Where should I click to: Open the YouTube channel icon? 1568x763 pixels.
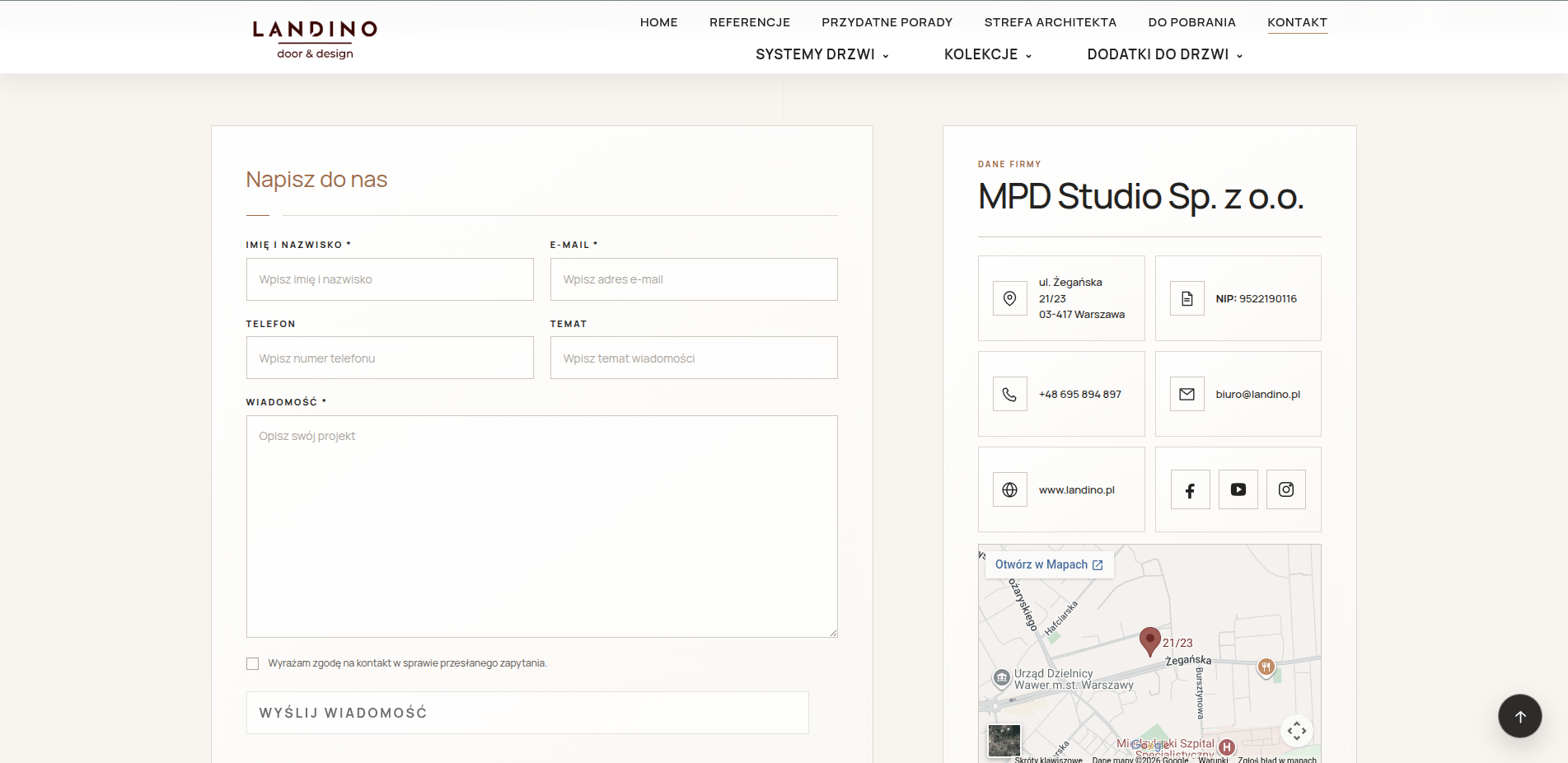click(x=1238, y=489)
